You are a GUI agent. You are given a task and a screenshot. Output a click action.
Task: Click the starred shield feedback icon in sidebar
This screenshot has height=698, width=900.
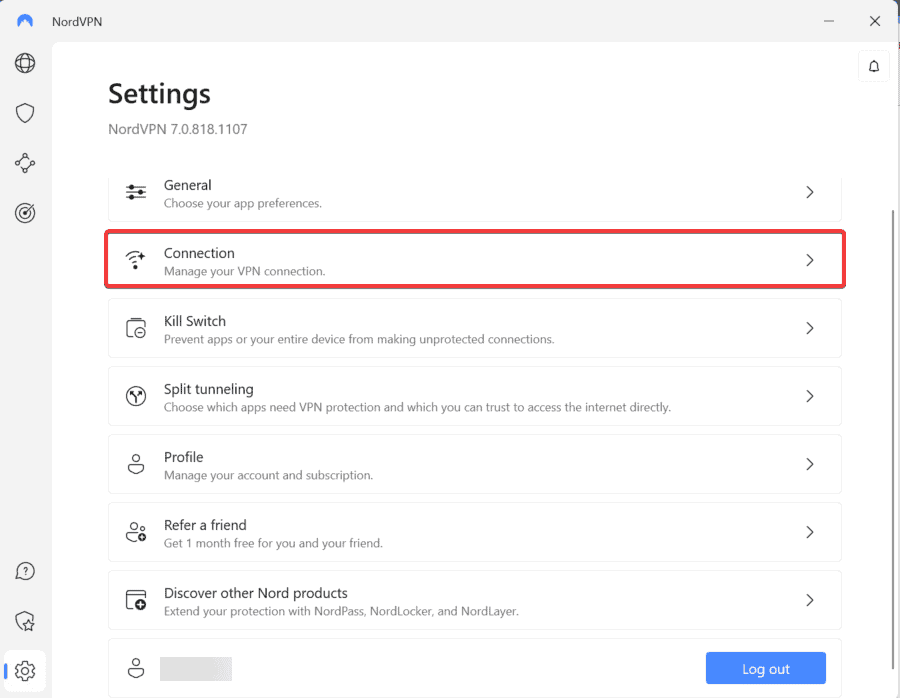24,621
